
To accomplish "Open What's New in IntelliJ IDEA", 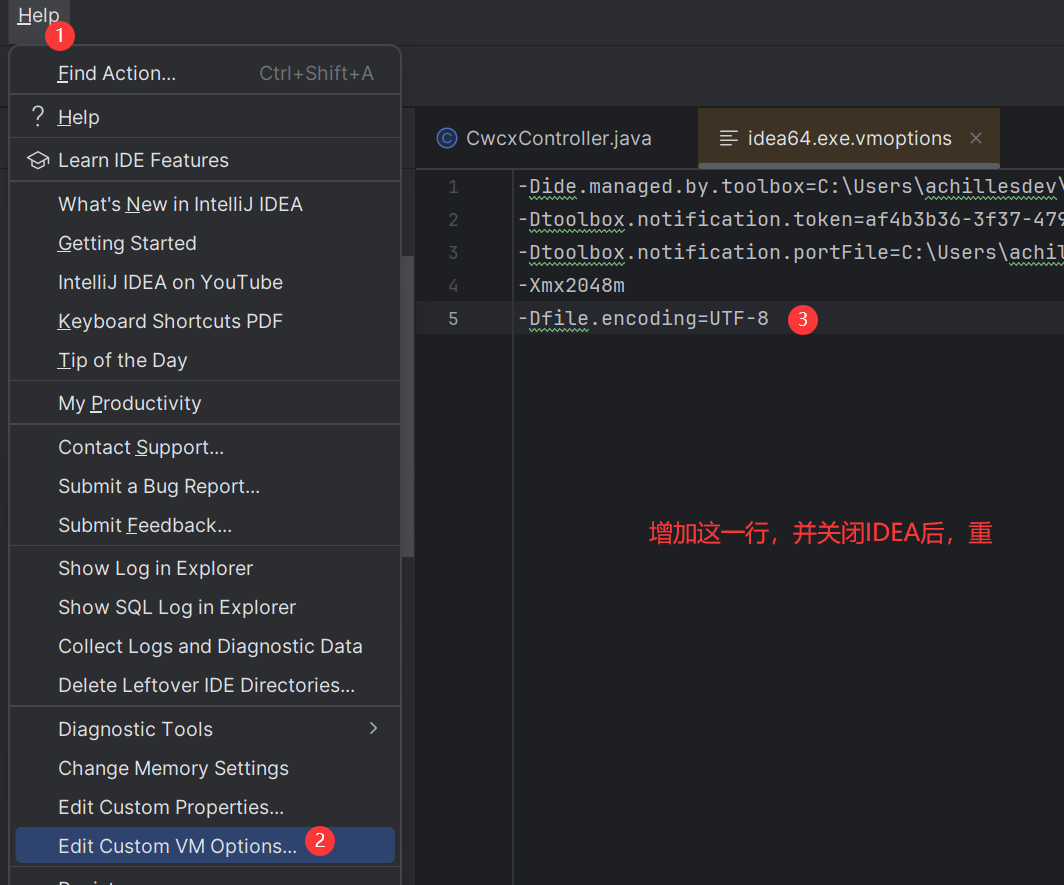I will click(x=180, y=204).
